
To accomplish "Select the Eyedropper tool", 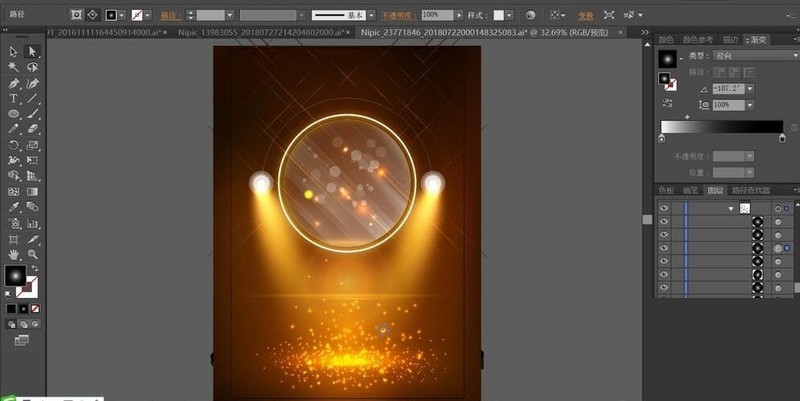I will [14, 207].
